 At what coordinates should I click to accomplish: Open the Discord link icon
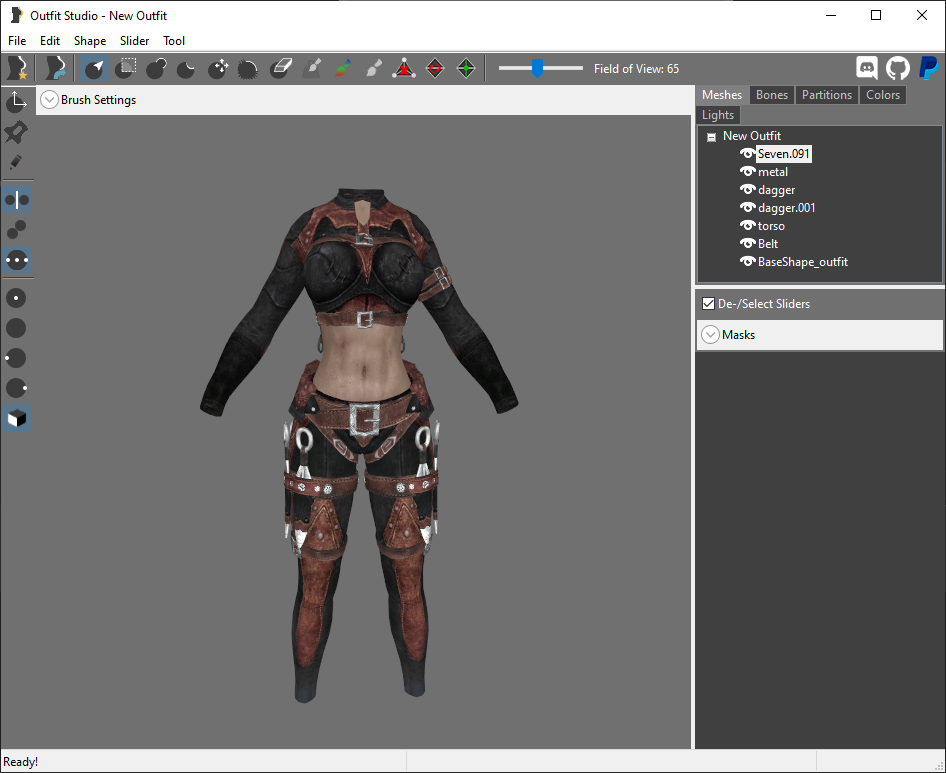pos(866,68)
